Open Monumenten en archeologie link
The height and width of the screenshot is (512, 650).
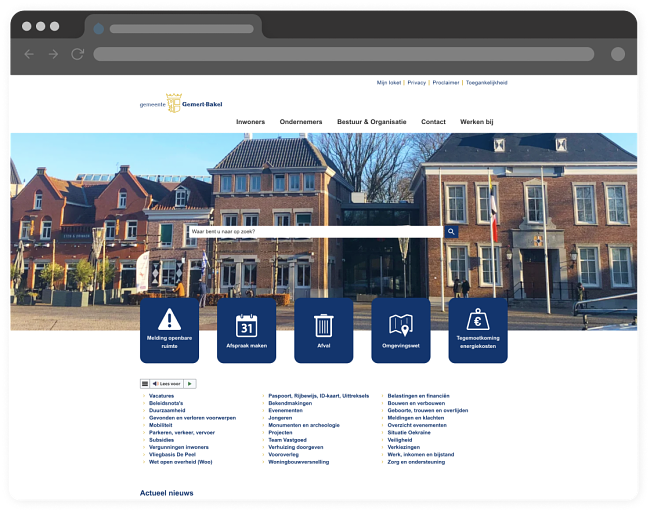click(x=304, y=425)
